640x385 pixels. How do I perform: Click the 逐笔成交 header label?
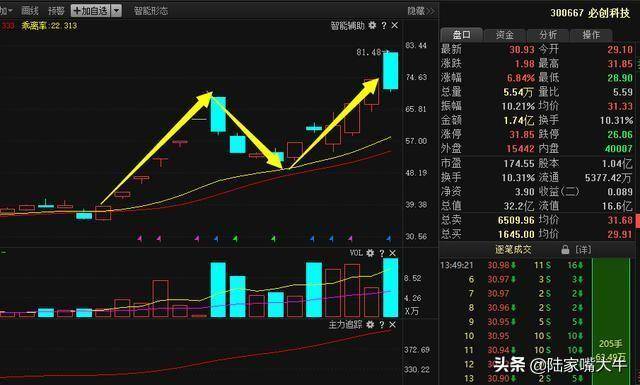coord(513,249)
